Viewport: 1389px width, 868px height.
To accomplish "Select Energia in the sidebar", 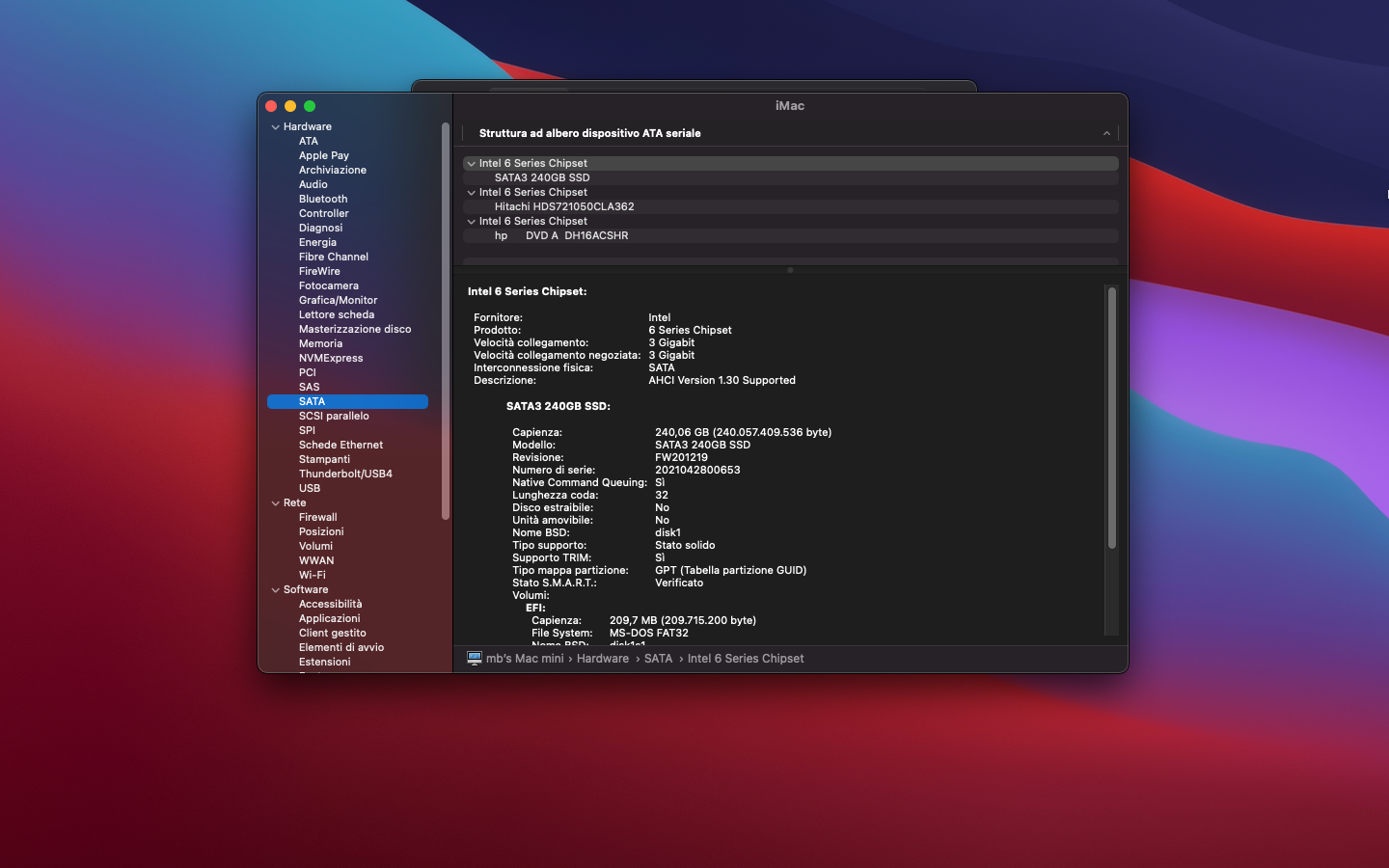I will (317, 242).
